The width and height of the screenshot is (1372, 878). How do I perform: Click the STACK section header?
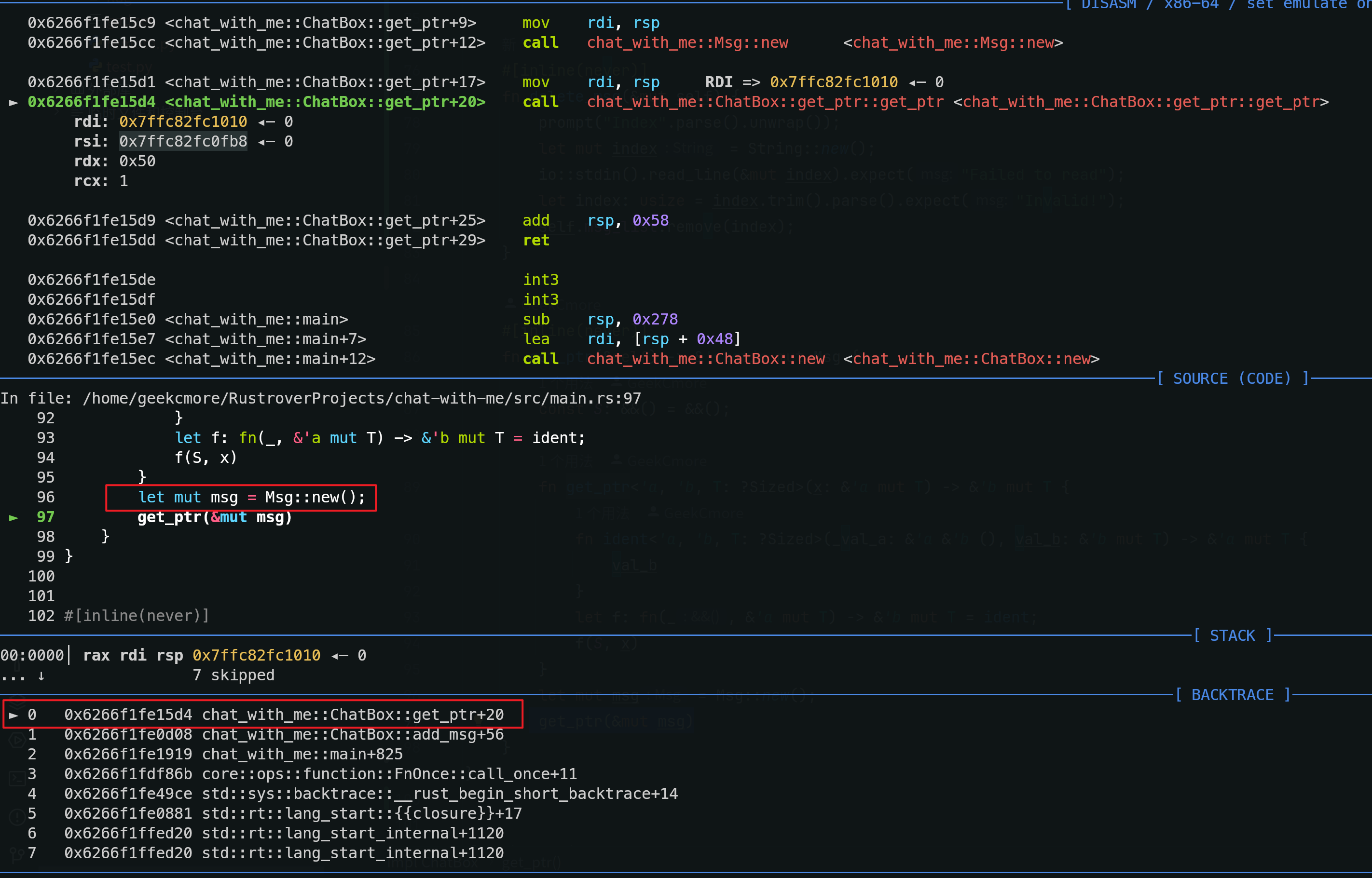point(1232,635)
